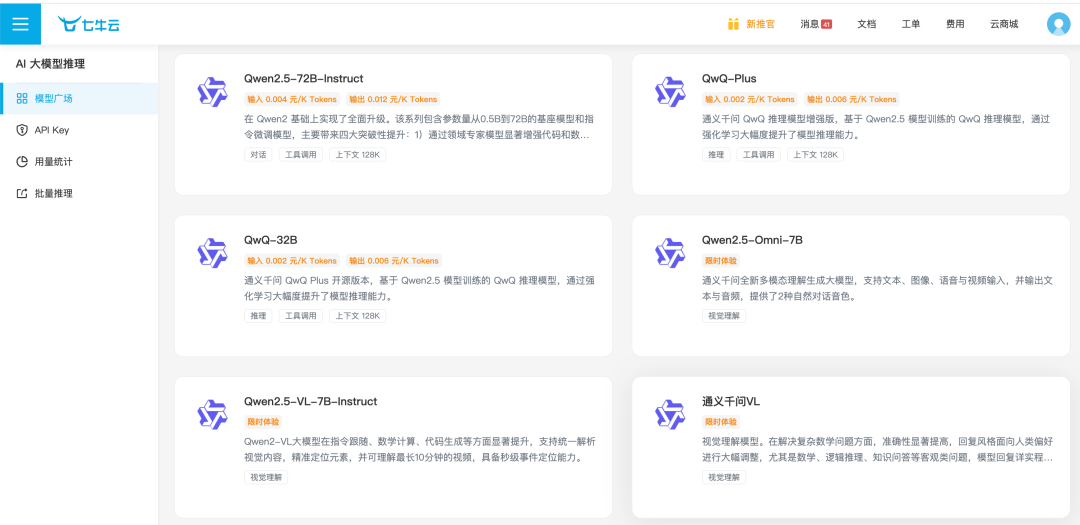
Task: Click the 输入 0.002 元/K Tokens price on QwQ-Plus
Action: tap(749, 99)
